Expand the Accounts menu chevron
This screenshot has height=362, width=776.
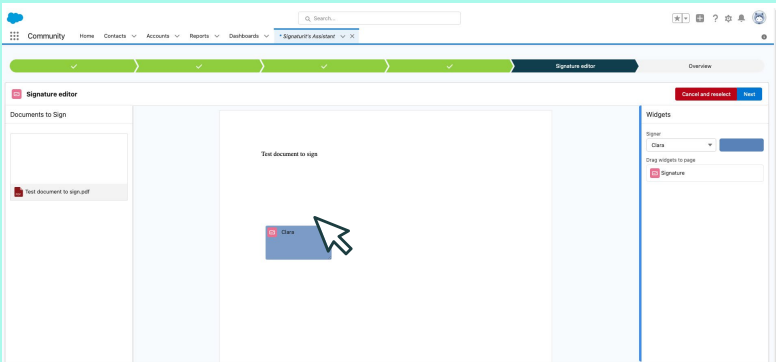click(x=177, y=36)
